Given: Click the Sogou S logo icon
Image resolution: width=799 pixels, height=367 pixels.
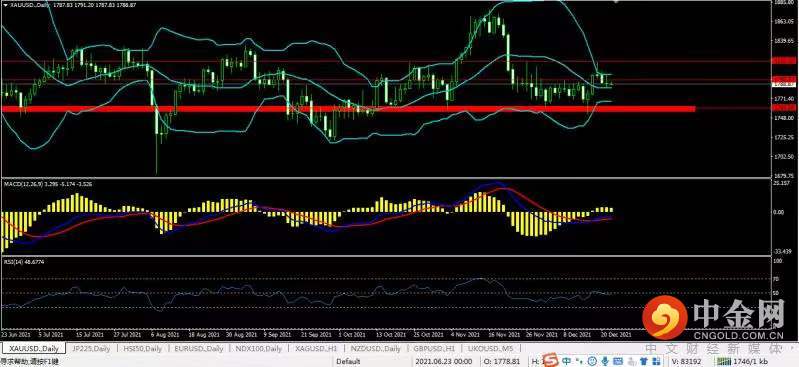Looking at the screenshot, I should [x=551, y=360].
